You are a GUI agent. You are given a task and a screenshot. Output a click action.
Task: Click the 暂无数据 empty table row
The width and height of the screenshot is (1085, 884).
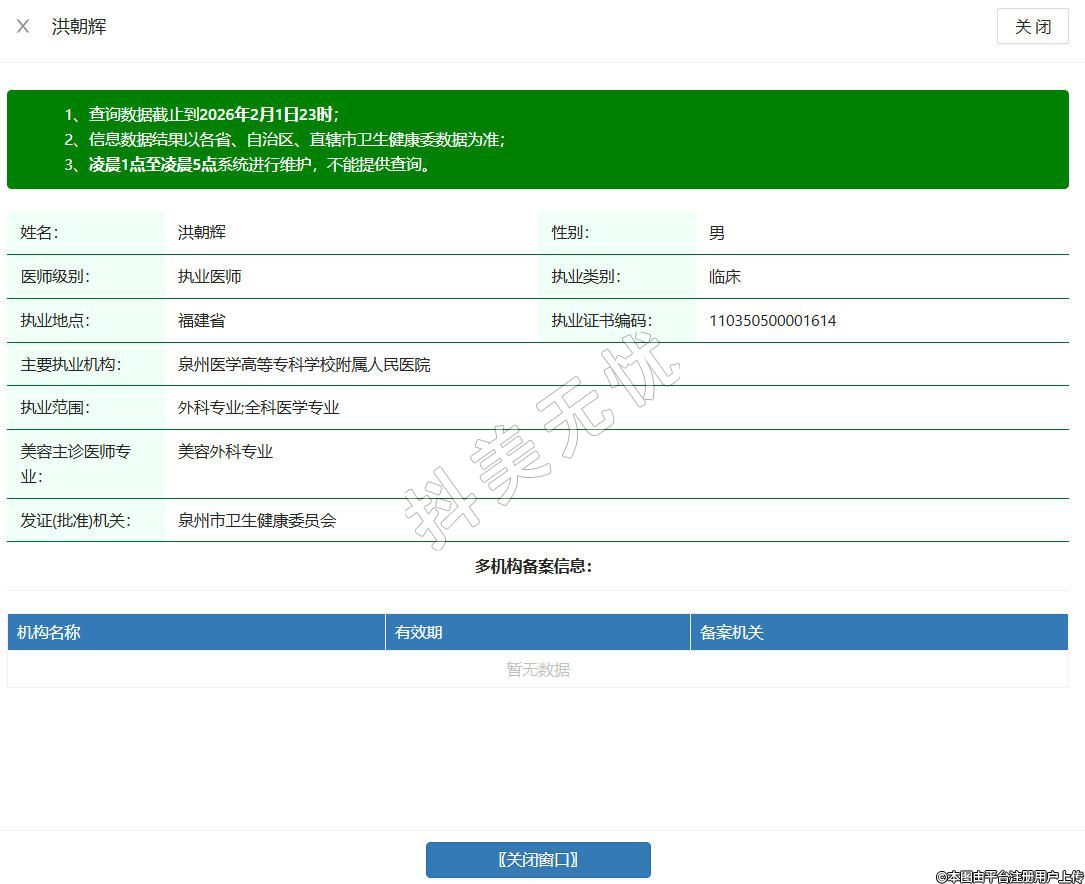click(538, 669)
